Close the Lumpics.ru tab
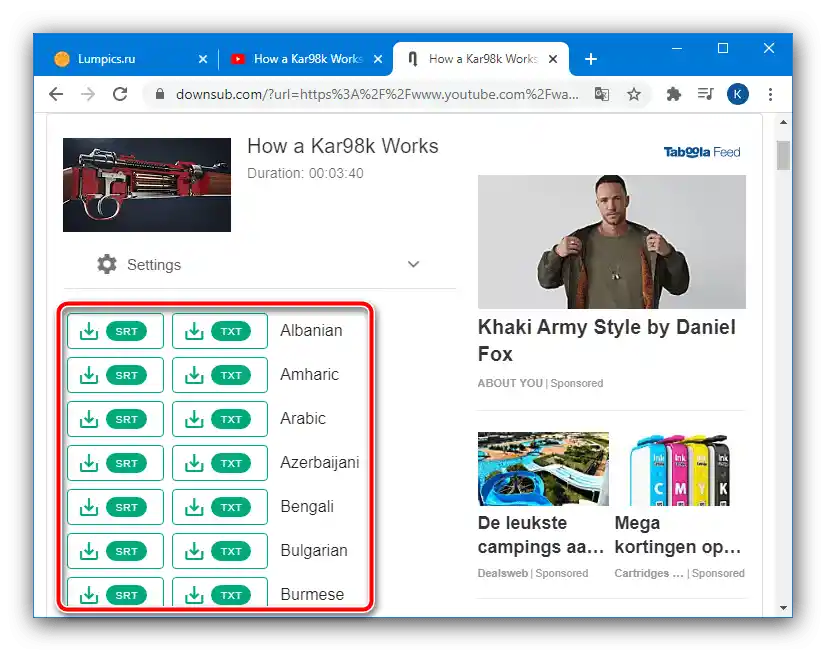 (203, 59)
